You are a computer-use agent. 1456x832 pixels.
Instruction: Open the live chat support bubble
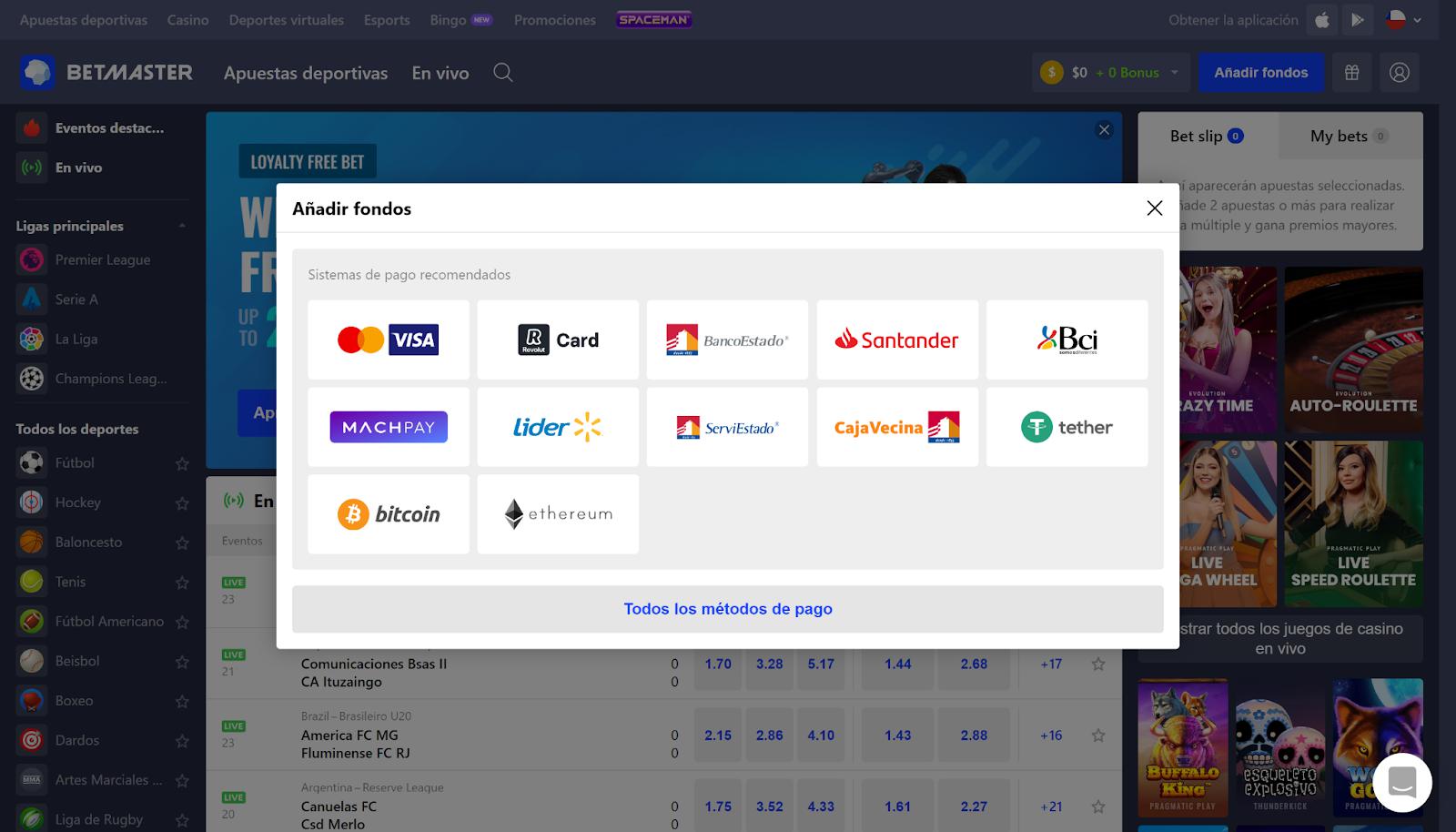coord(1402,782)
